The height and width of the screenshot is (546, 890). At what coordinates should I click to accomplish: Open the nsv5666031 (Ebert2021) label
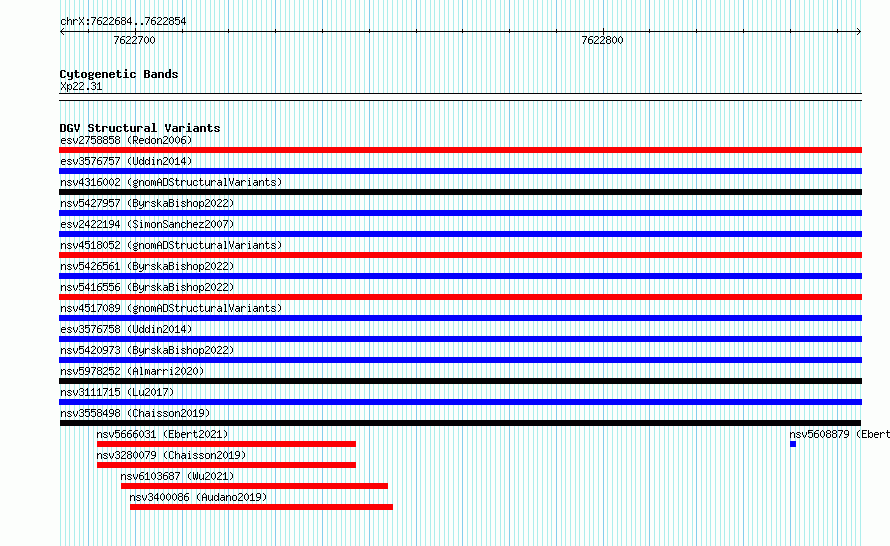tap(162, 434)
